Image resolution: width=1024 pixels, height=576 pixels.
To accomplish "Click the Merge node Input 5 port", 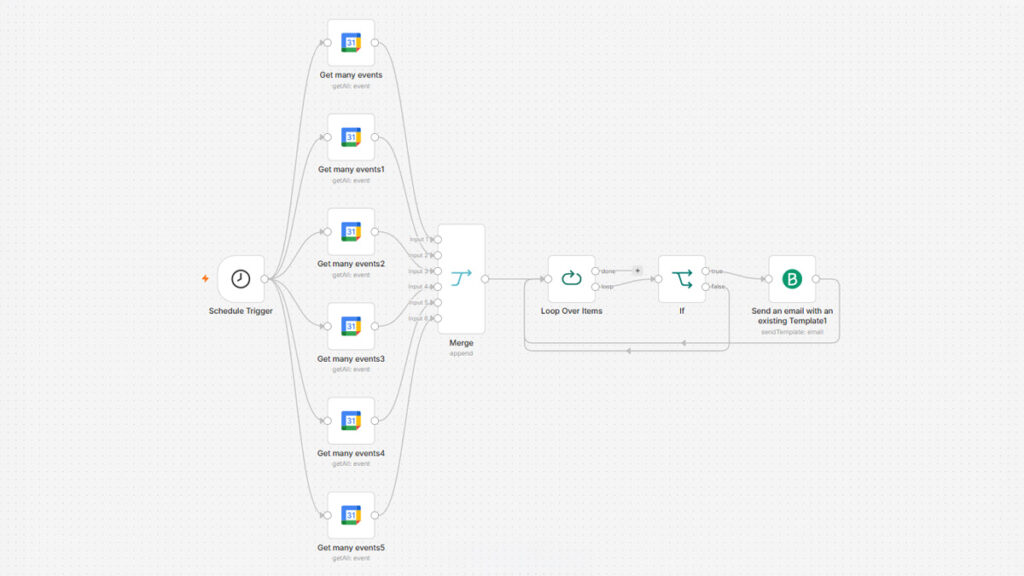I will 438,302.
